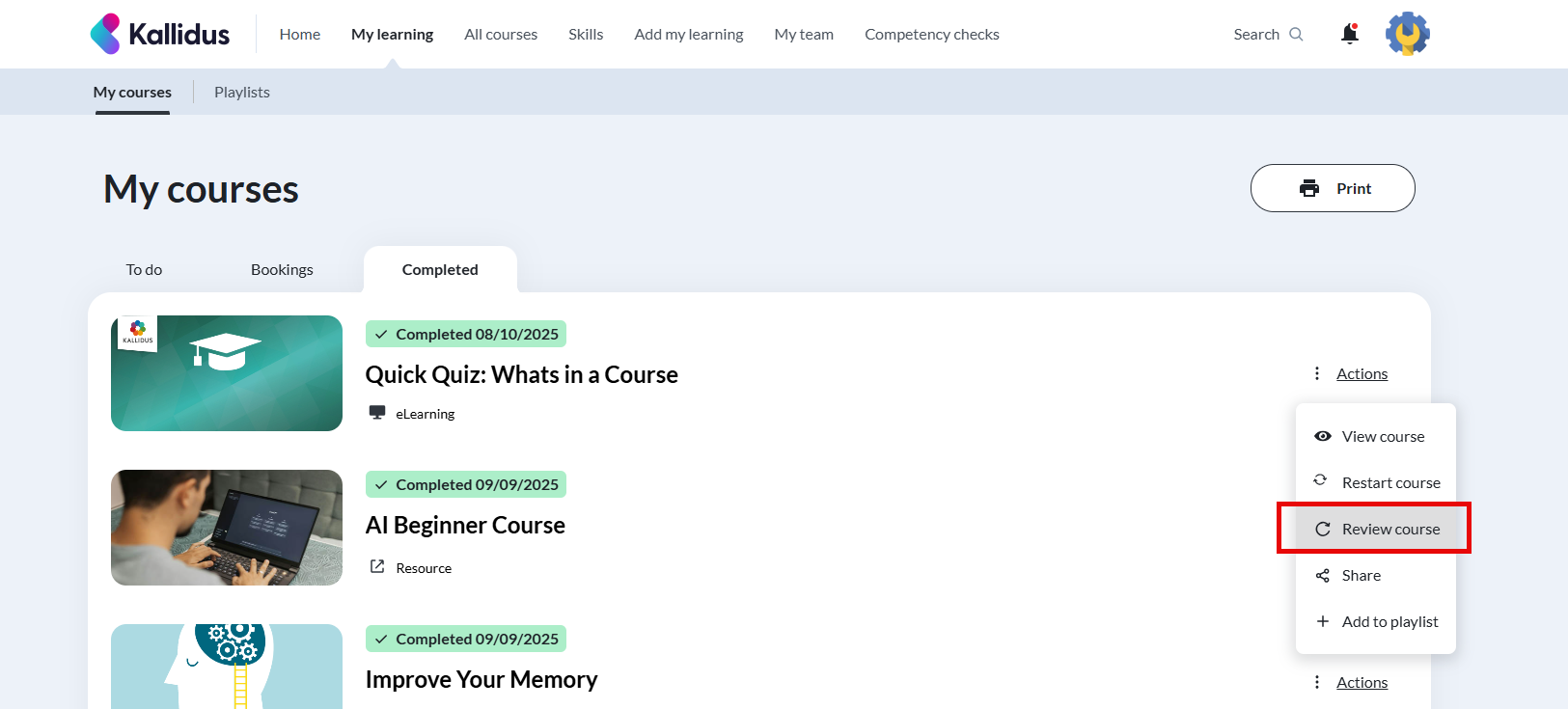Click the search magnifier icon
The height and width of the screenshot is (709, 1568).
coord(1296,35)
